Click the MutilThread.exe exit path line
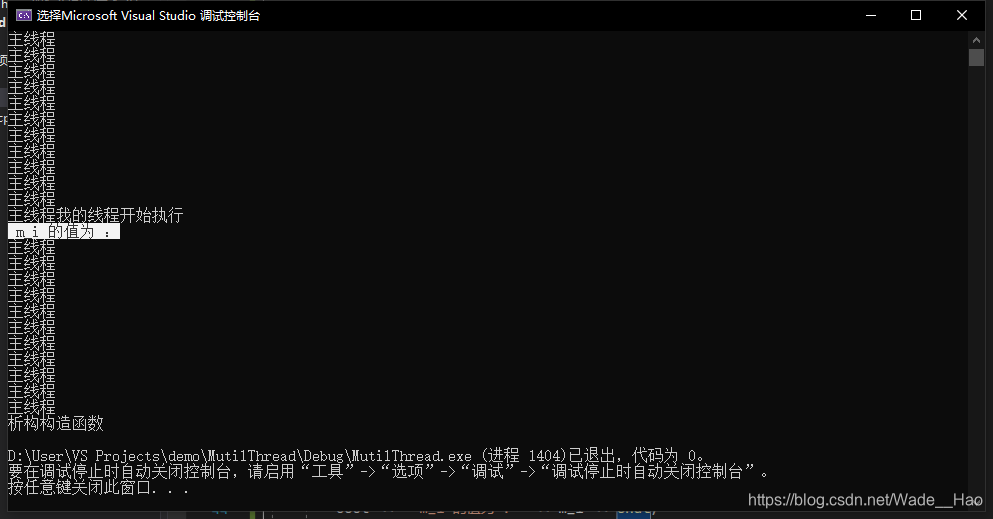This screenshot has height=519, width=993. (x=356, y=456)
